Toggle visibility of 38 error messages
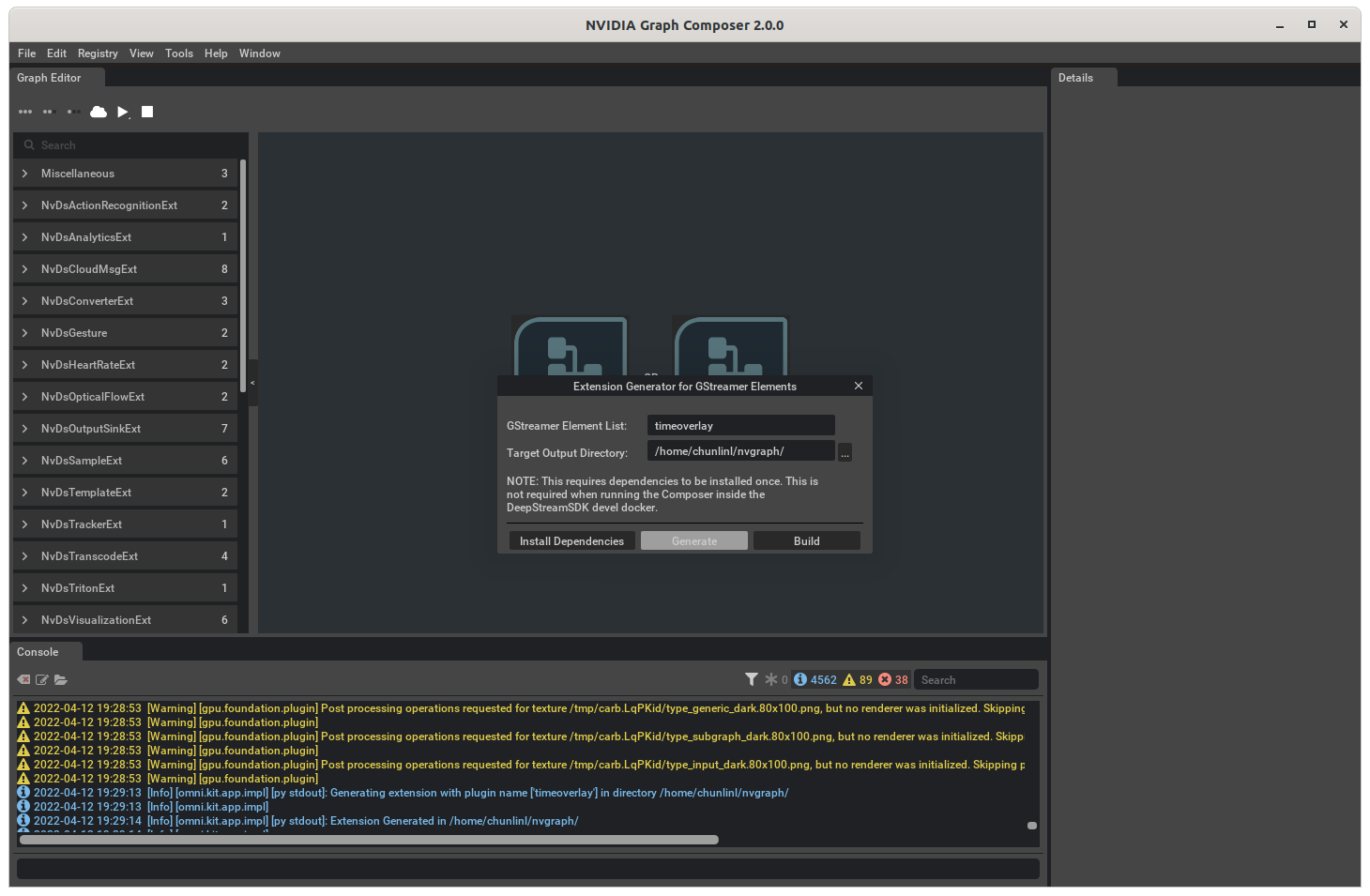Viewport: 1370px width, 896px height. click(892, 678)
